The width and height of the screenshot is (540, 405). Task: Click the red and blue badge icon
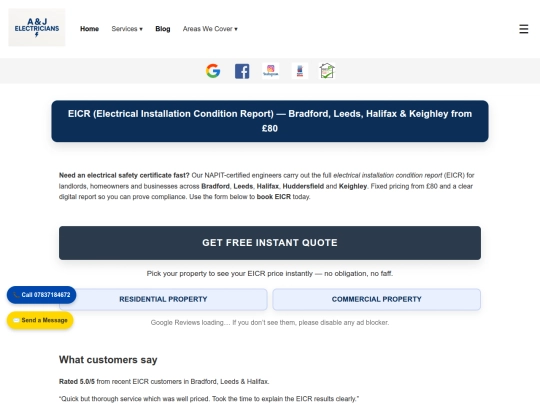pyautogui.click(x=300, y=71)
